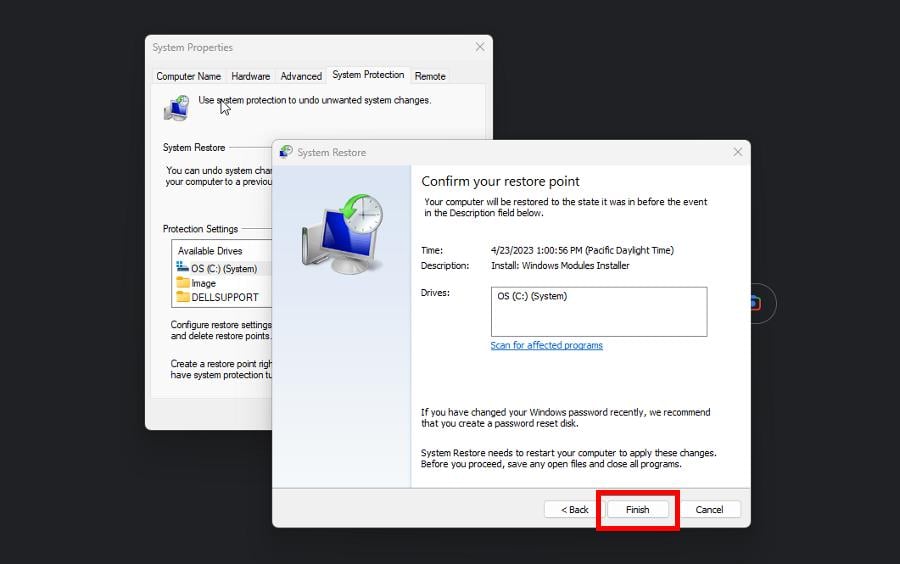Click the system protection icon in System Properties
The width and height of the screenshot is (900, 564).
177,108
